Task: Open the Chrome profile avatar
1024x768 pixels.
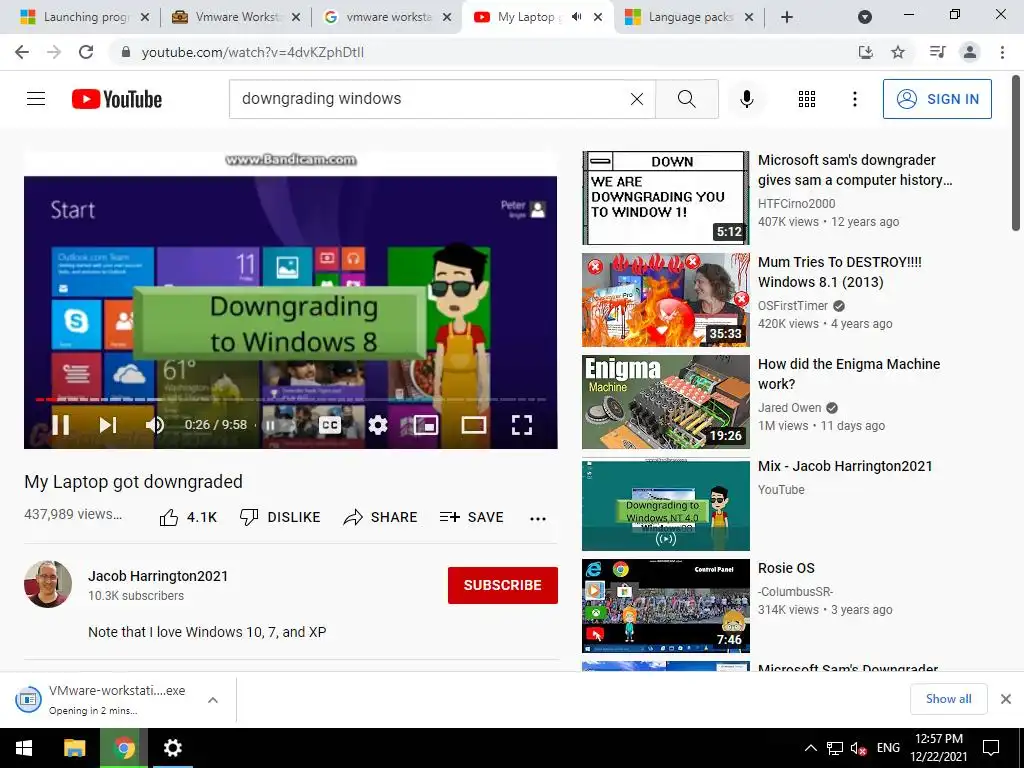Action: tap(970, 52)
